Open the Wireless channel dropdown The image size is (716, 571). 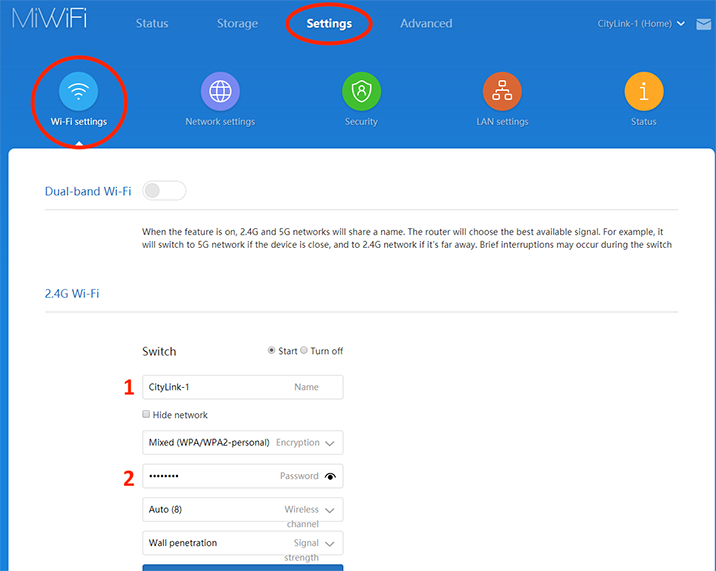click(242, 509)
